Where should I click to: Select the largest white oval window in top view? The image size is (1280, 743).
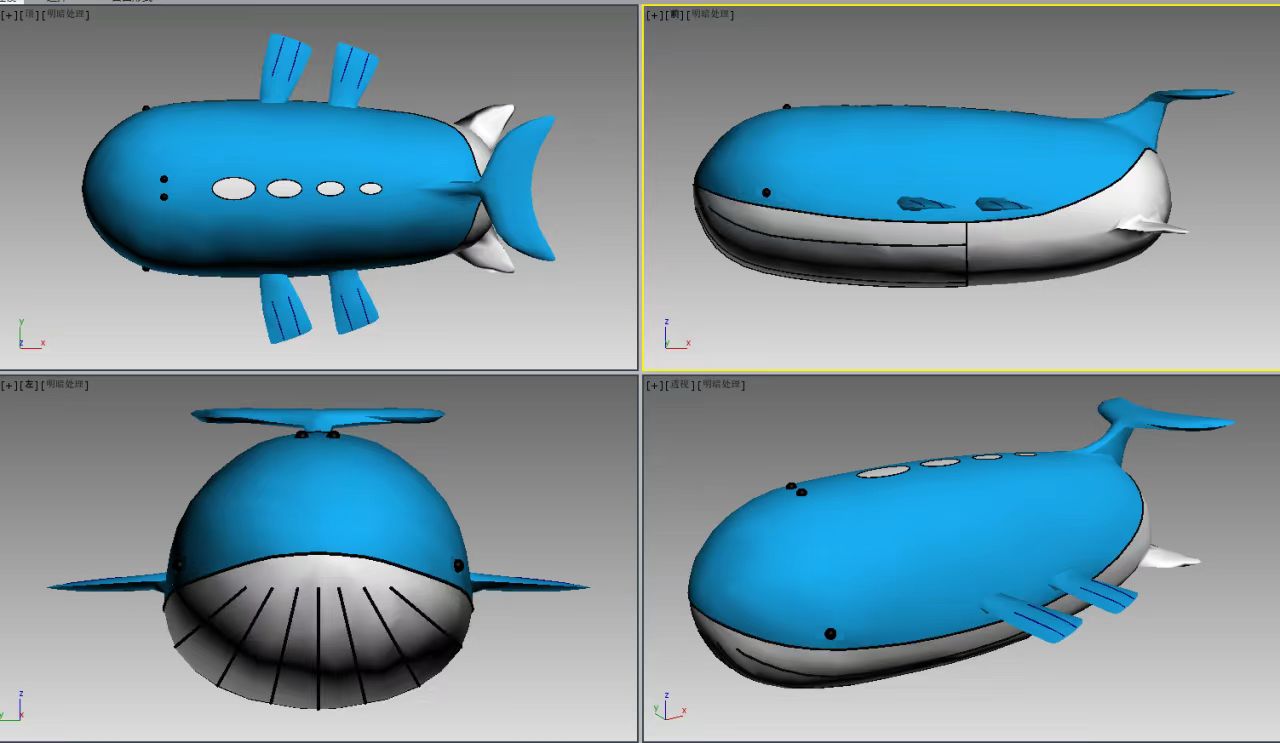[234, 188]
